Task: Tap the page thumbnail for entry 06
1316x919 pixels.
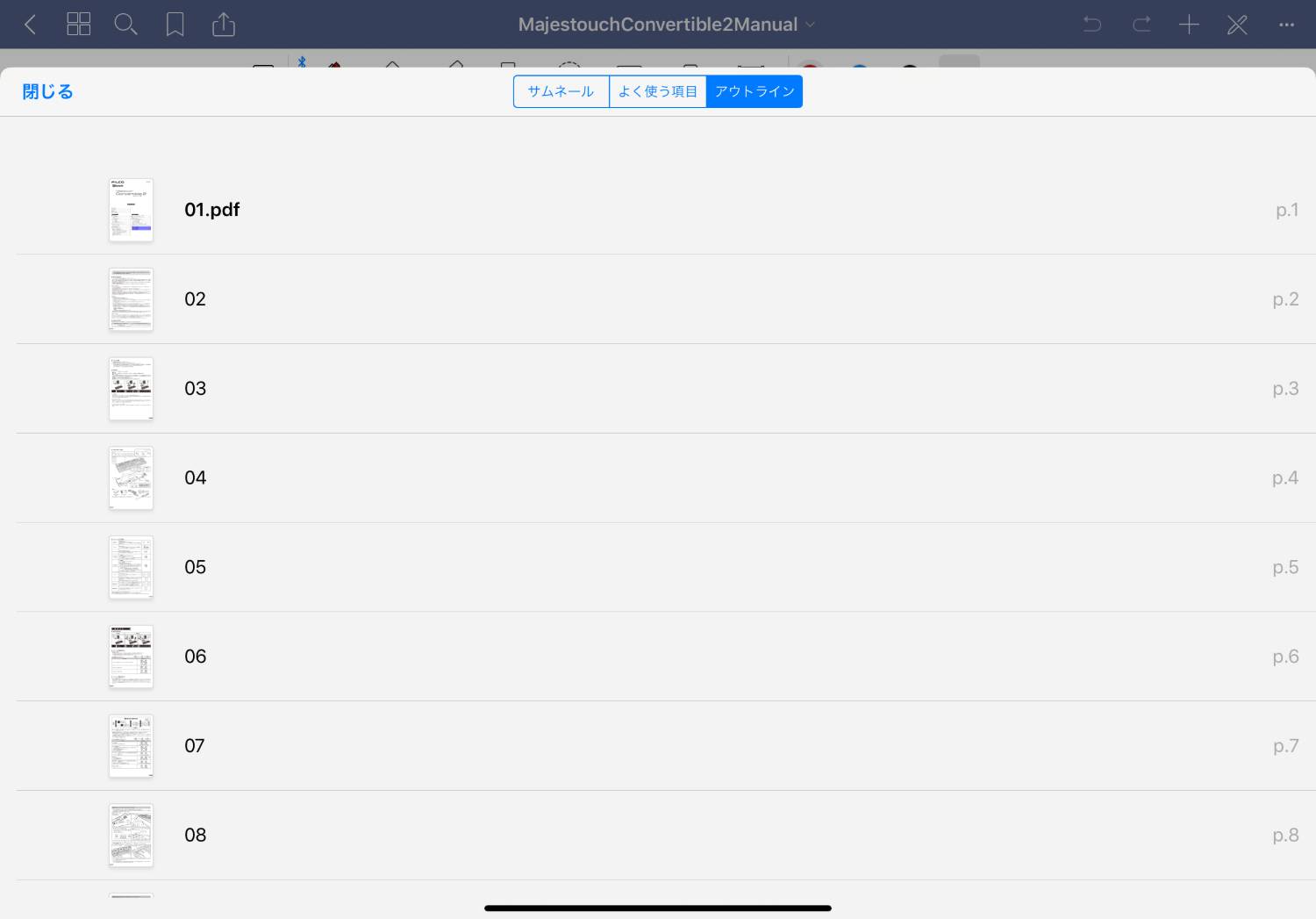Action: coord(131,657)
